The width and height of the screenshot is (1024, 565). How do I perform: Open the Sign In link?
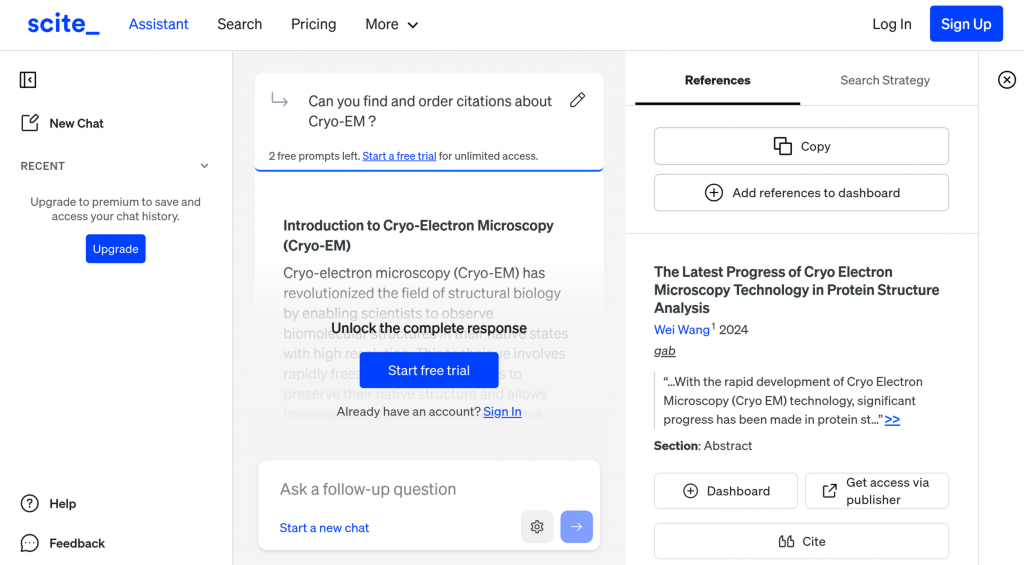502,411
